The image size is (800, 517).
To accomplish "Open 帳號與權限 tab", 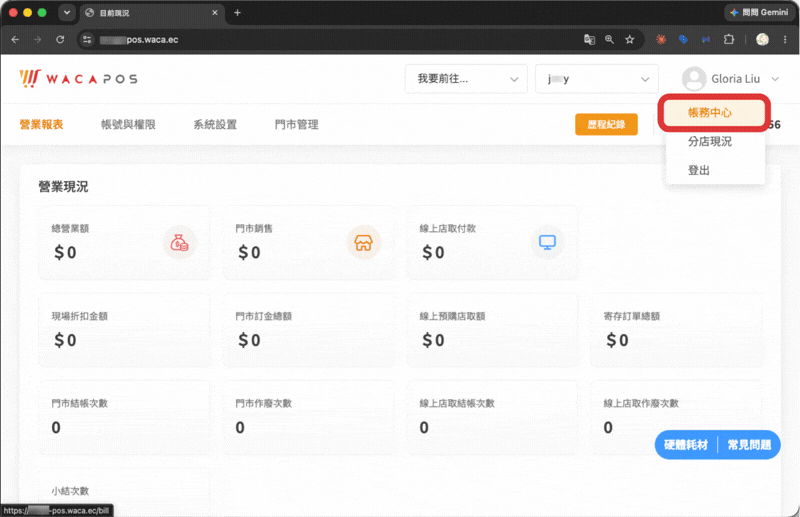I will [x=128, y=125].
